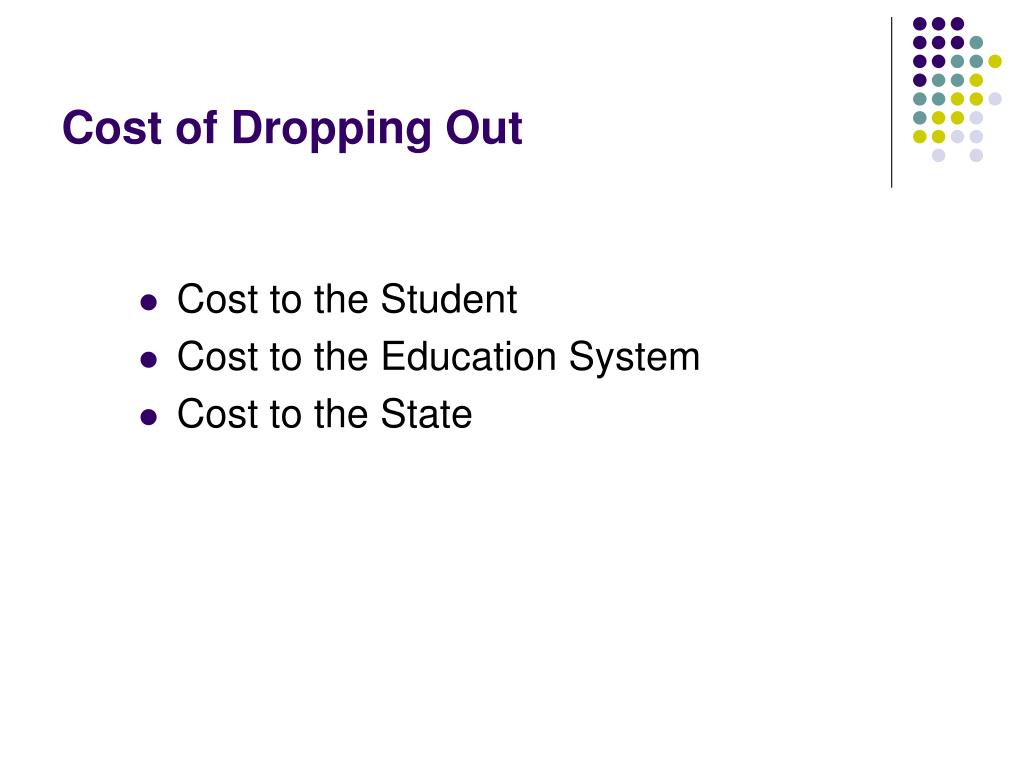Click the top-left purple dot in the dot grid

click(x=920, y=24)
